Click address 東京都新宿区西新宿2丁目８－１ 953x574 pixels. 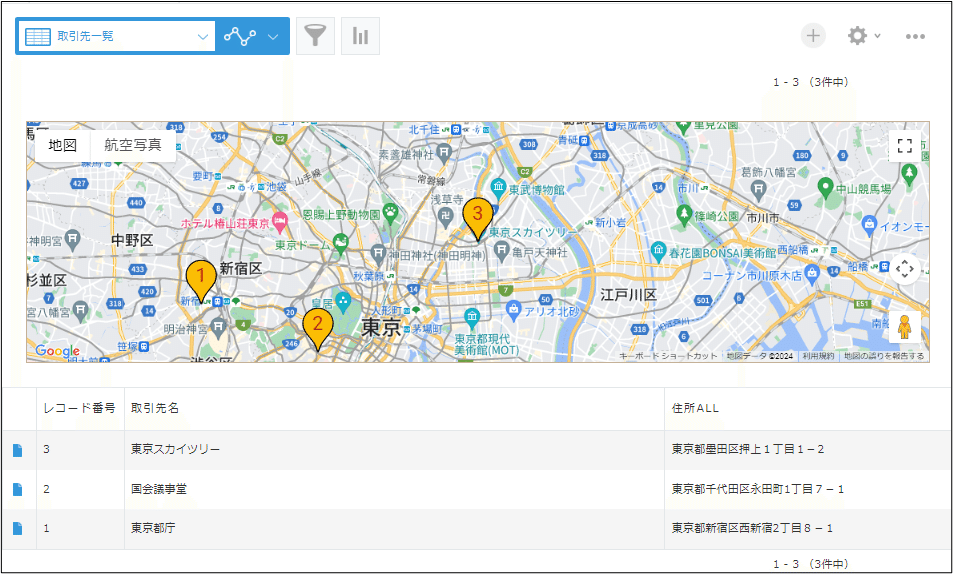pyautogui.click(x=752, y=528)
